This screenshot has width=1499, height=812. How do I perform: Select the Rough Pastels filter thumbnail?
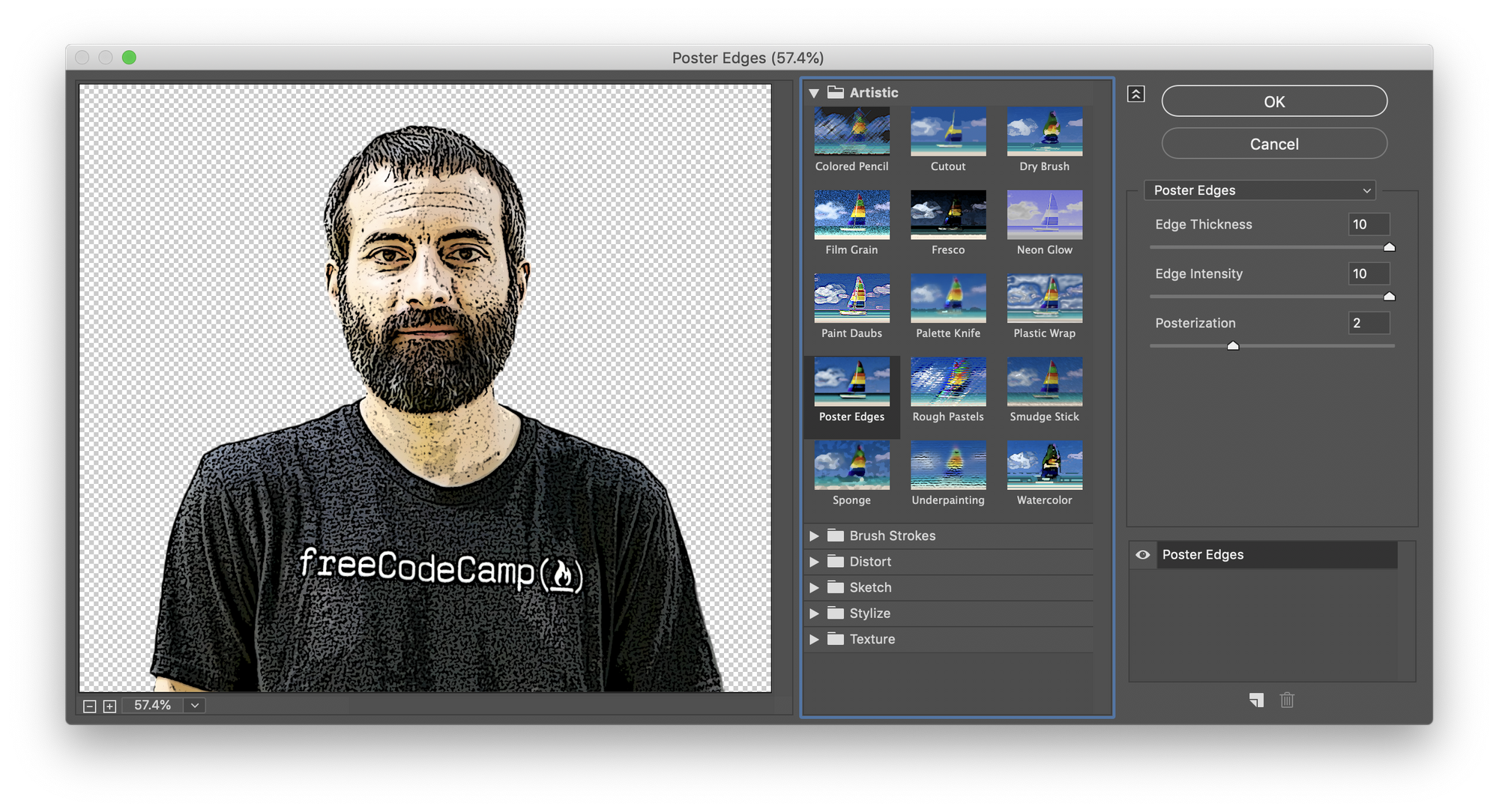(948, 381)
